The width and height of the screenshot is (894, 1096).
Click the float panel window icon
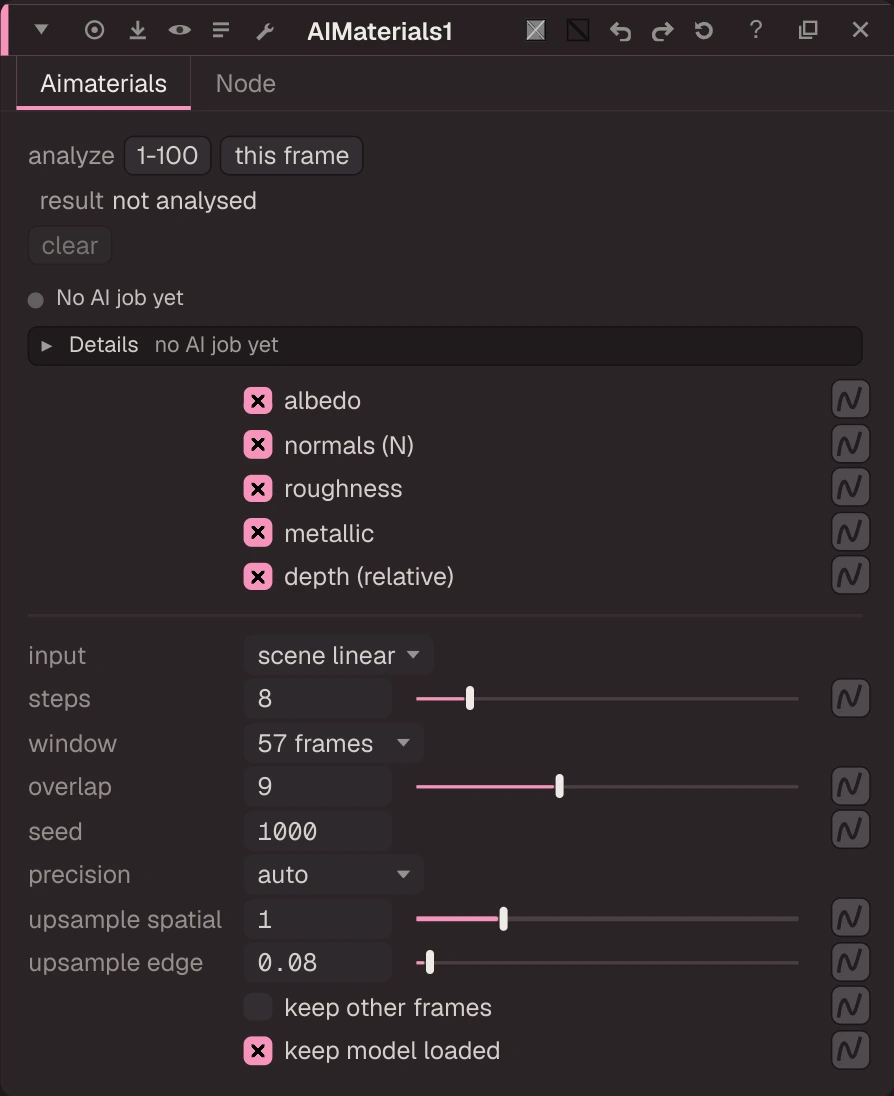pos(808,29)
